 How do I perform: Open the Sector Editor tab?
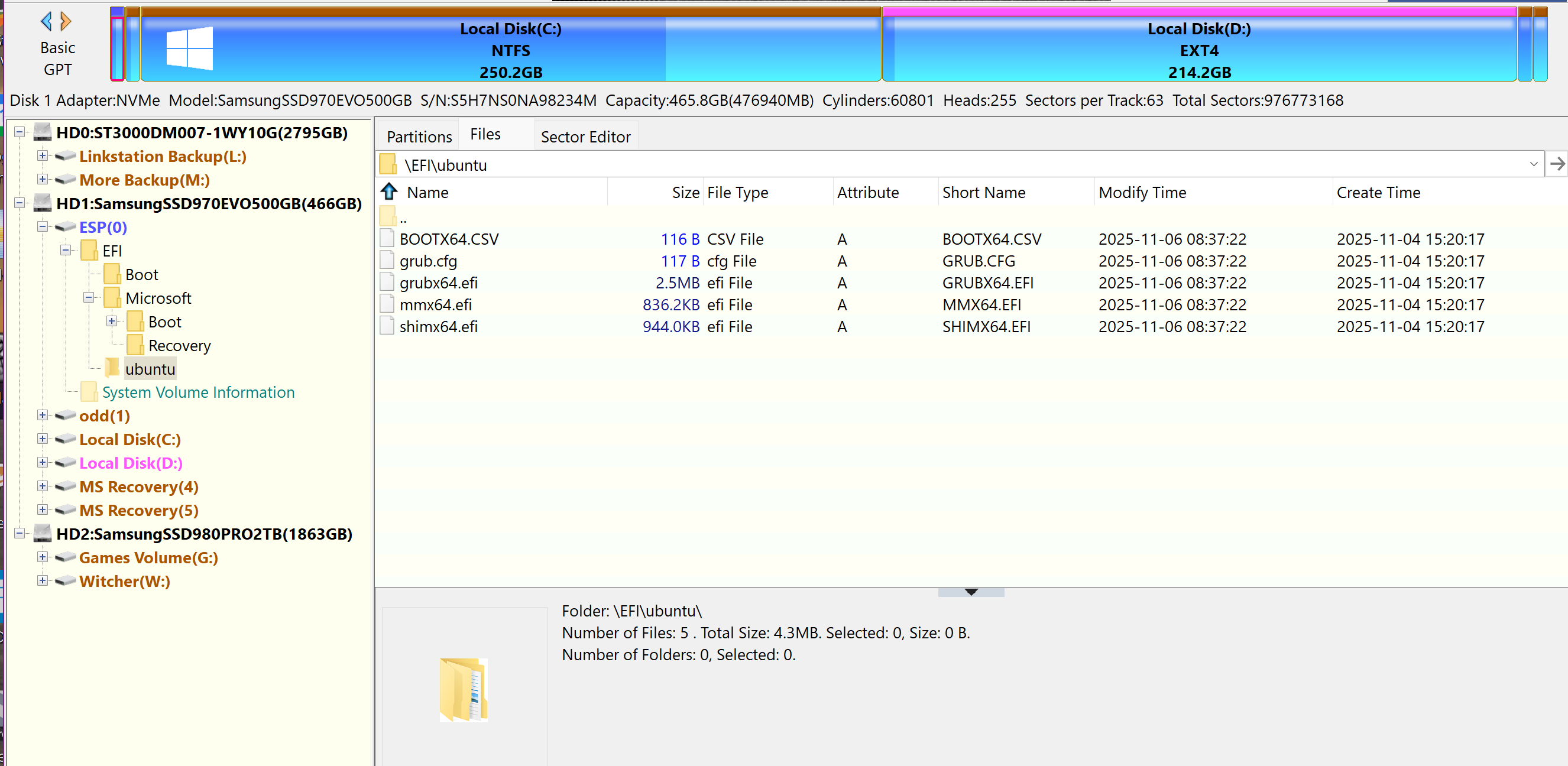point(585,136)
